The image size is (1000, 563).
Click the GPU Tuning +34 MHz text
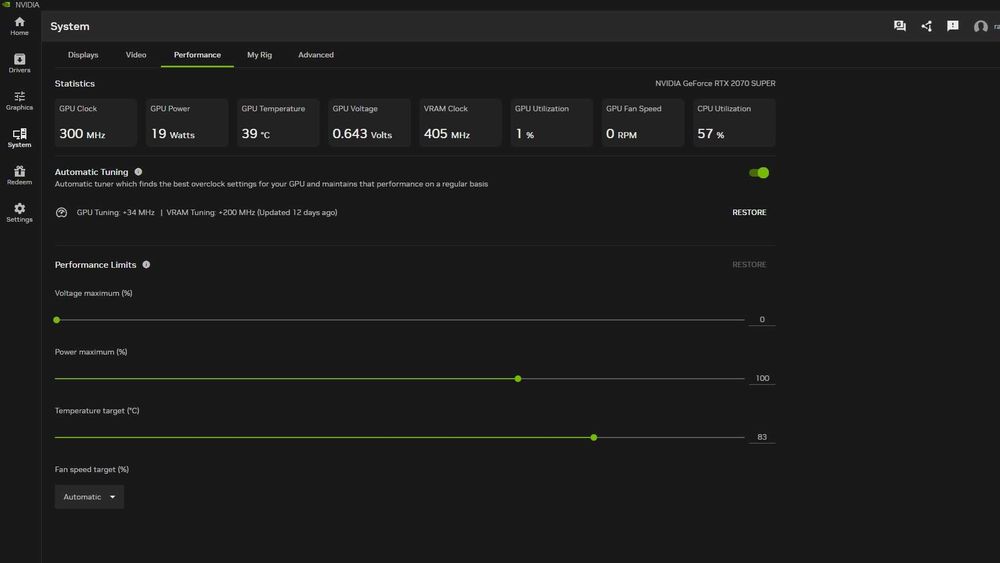pyautogui.click(x=115, y=212)
